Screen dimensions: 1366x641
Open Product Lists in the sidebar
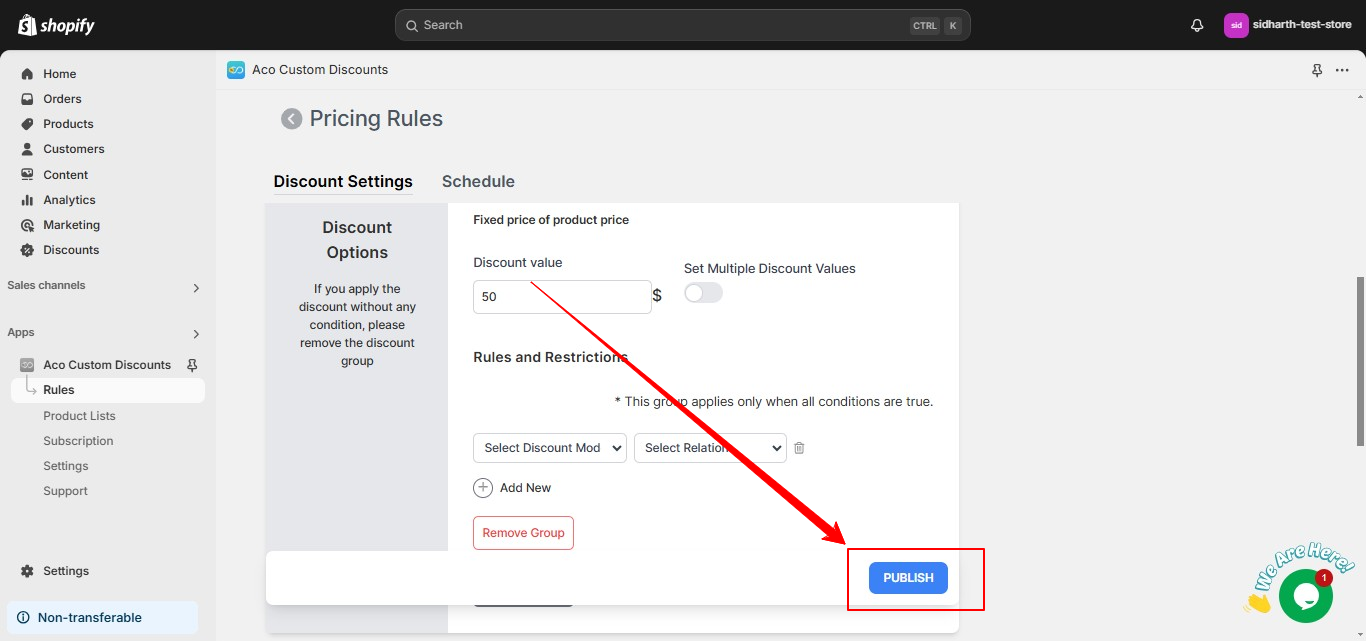(79, 416)
